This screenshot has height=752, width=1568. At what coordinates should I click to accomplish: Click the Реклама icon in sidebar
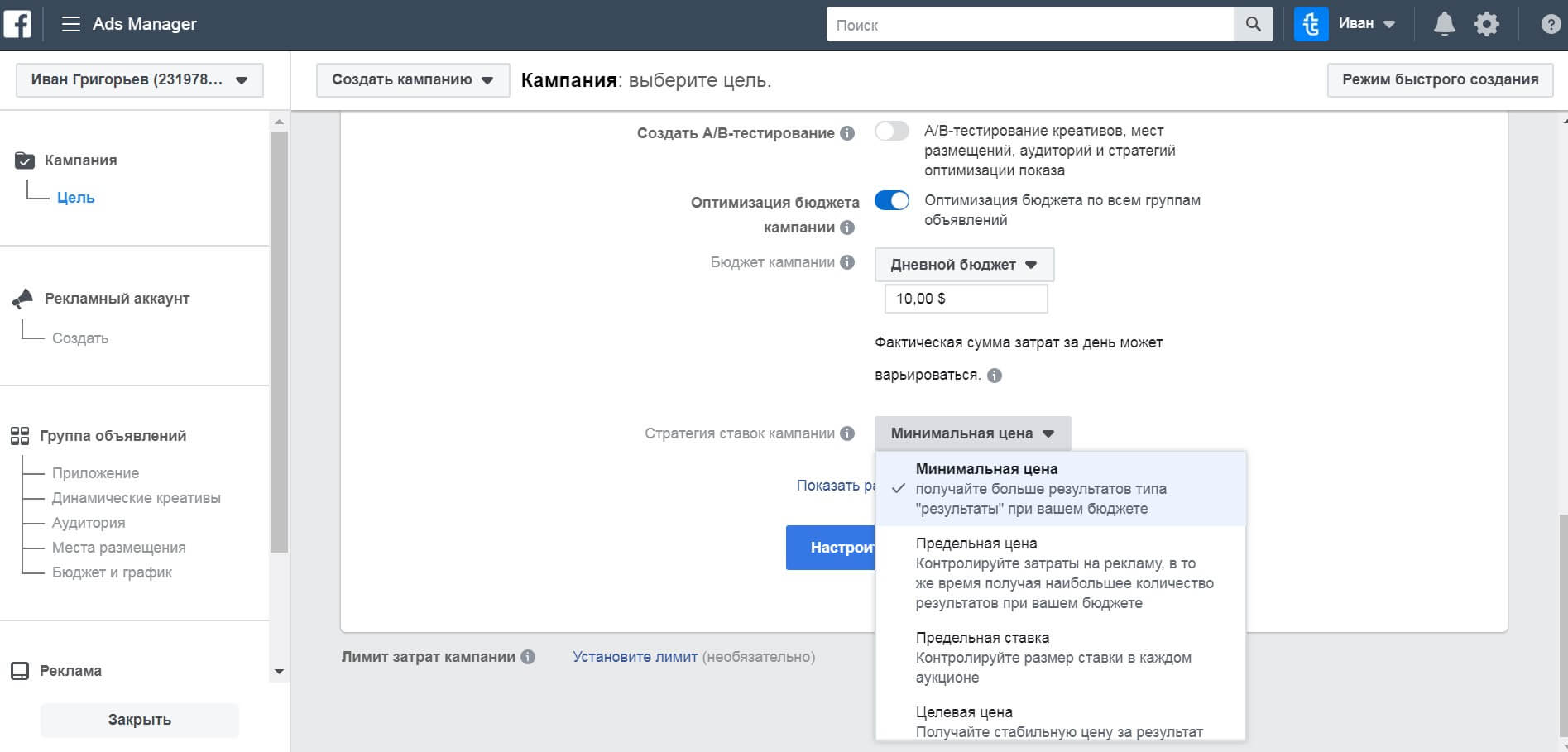(20, 671)
